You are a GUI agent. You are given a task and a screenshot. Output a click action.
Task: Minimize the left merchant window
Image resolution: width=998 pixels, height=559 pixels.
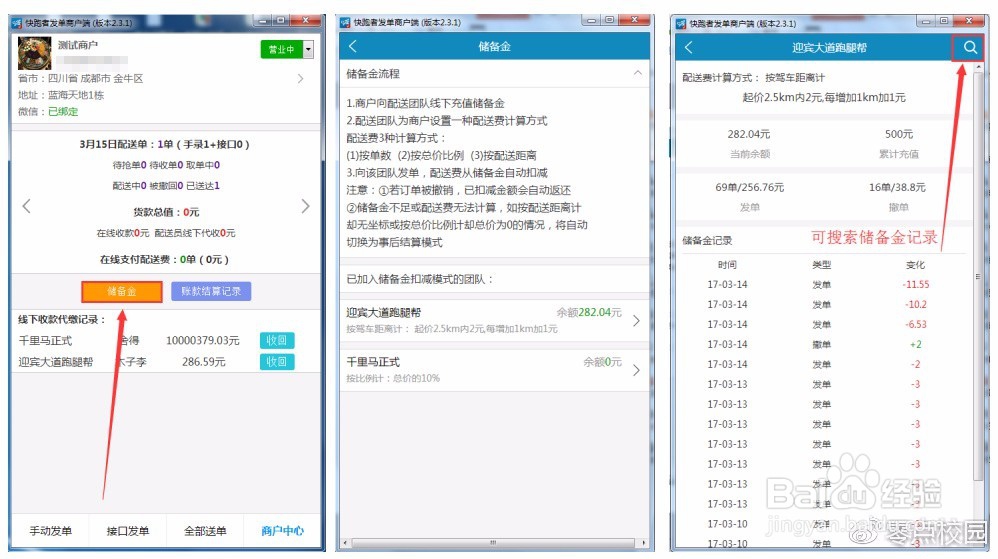263,20
